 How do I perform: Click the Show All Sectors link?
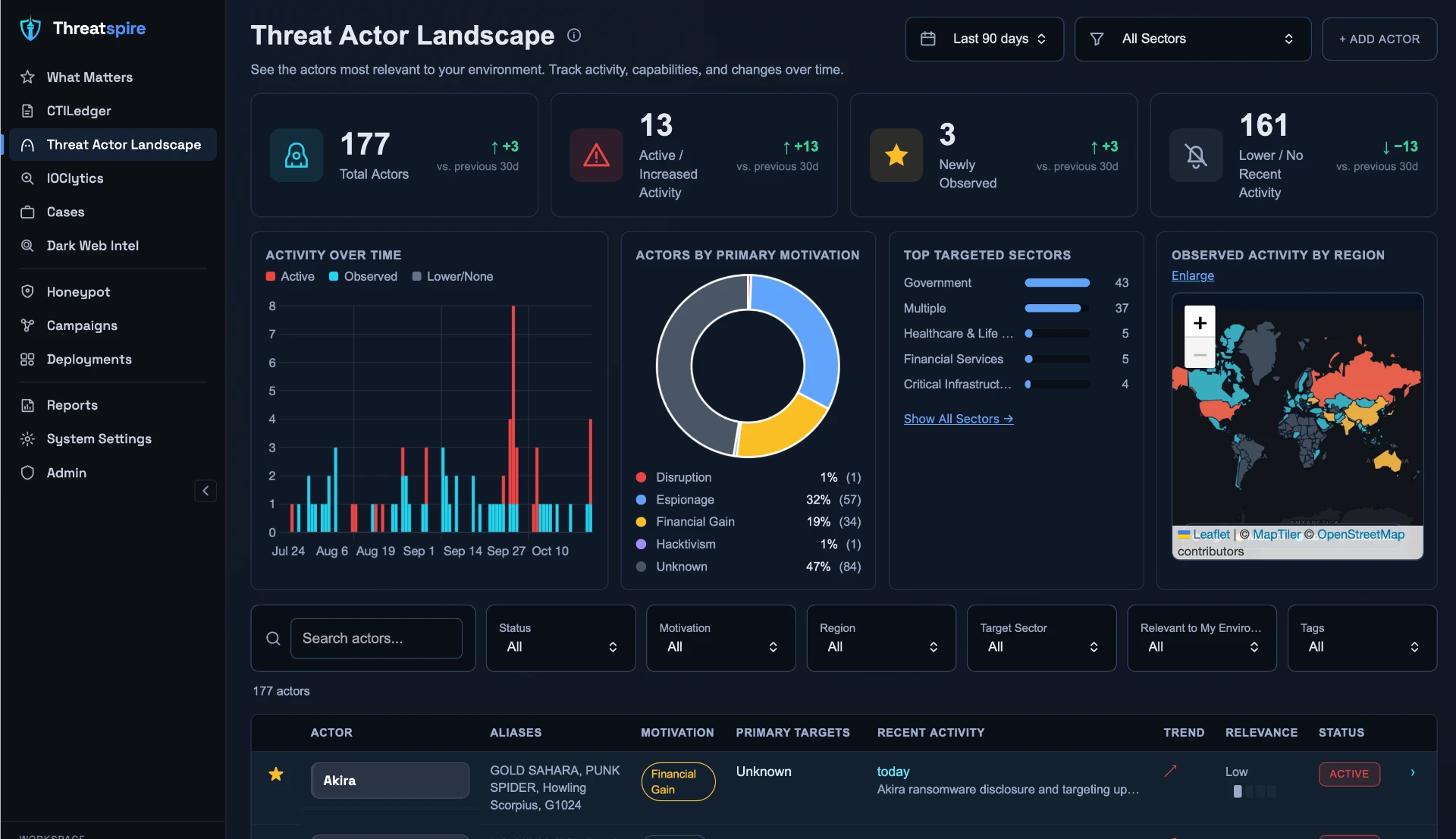(x=959, y=419)
